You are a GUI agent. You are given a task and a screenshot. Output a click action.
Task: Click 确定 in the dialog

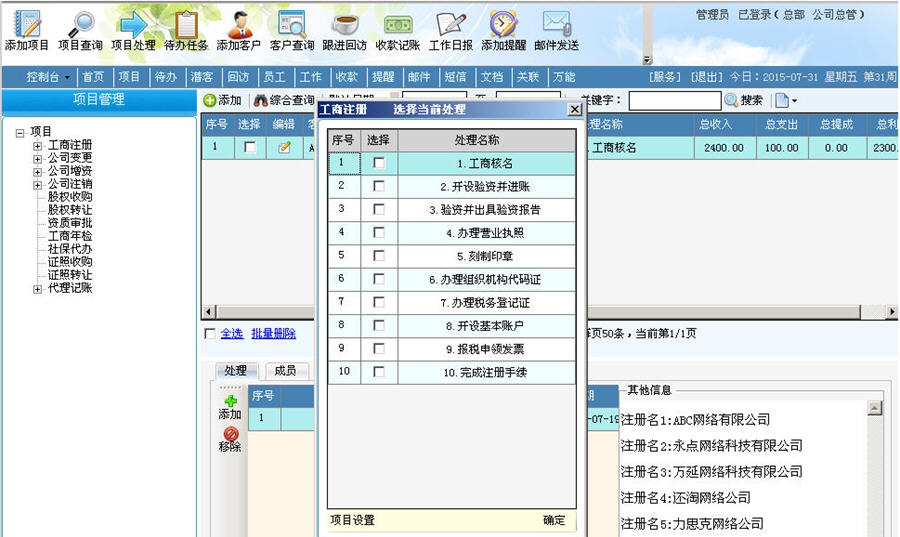point(554,520)
